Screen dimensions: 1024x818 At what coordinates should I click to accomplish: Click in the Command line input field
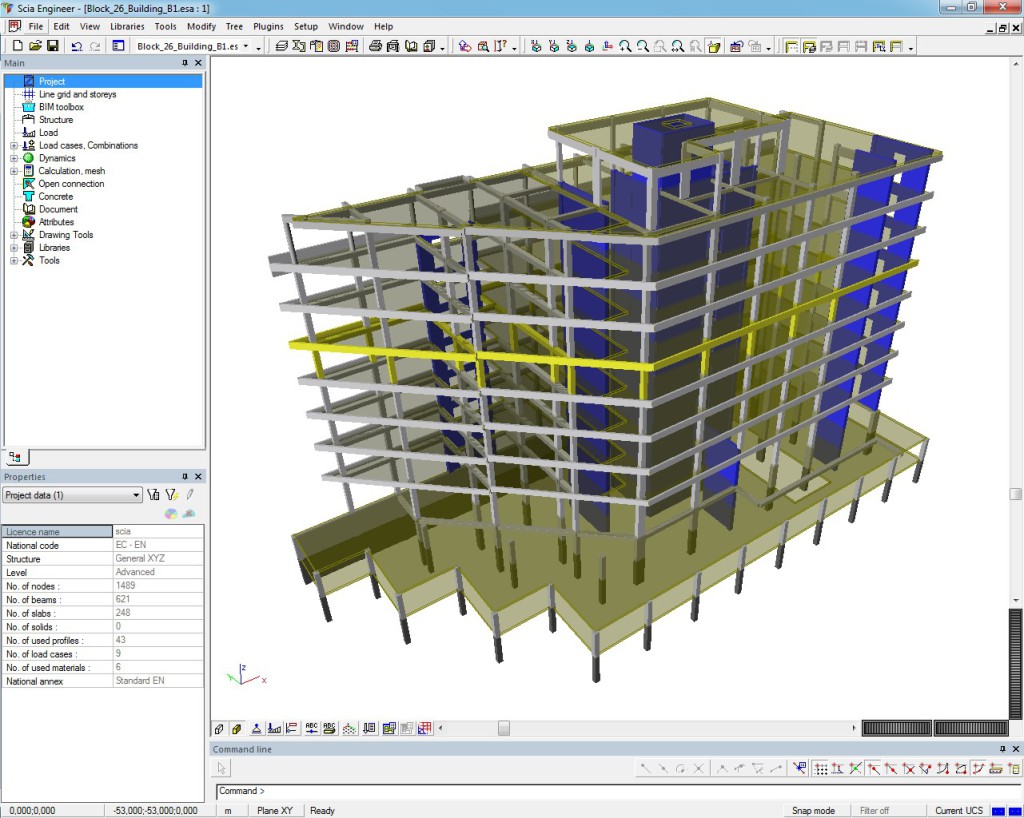coord(617,791)
